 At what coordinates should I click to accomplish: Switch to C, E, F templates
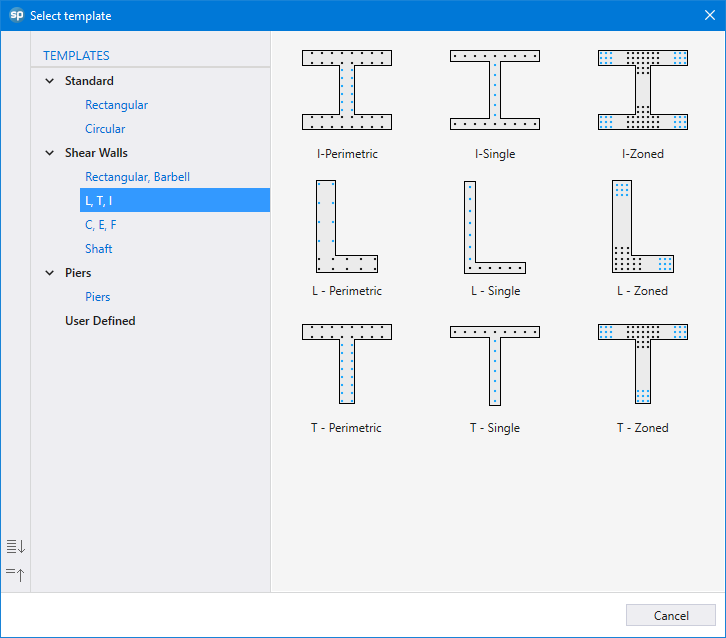tap(101, 225)
